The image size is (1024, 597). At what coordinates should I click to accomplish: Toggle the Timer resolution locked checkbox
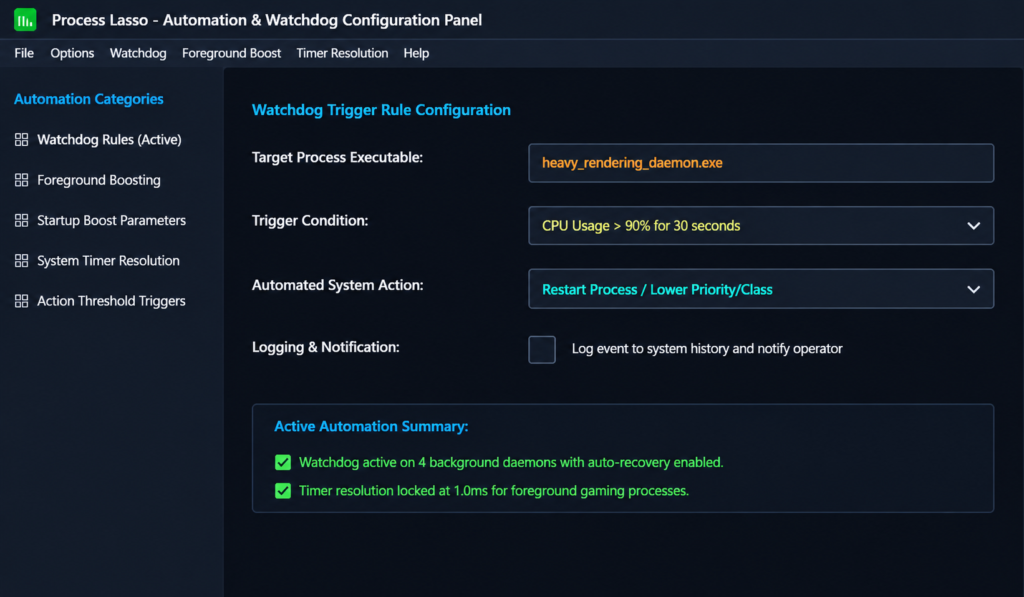(x=283, y=491)
